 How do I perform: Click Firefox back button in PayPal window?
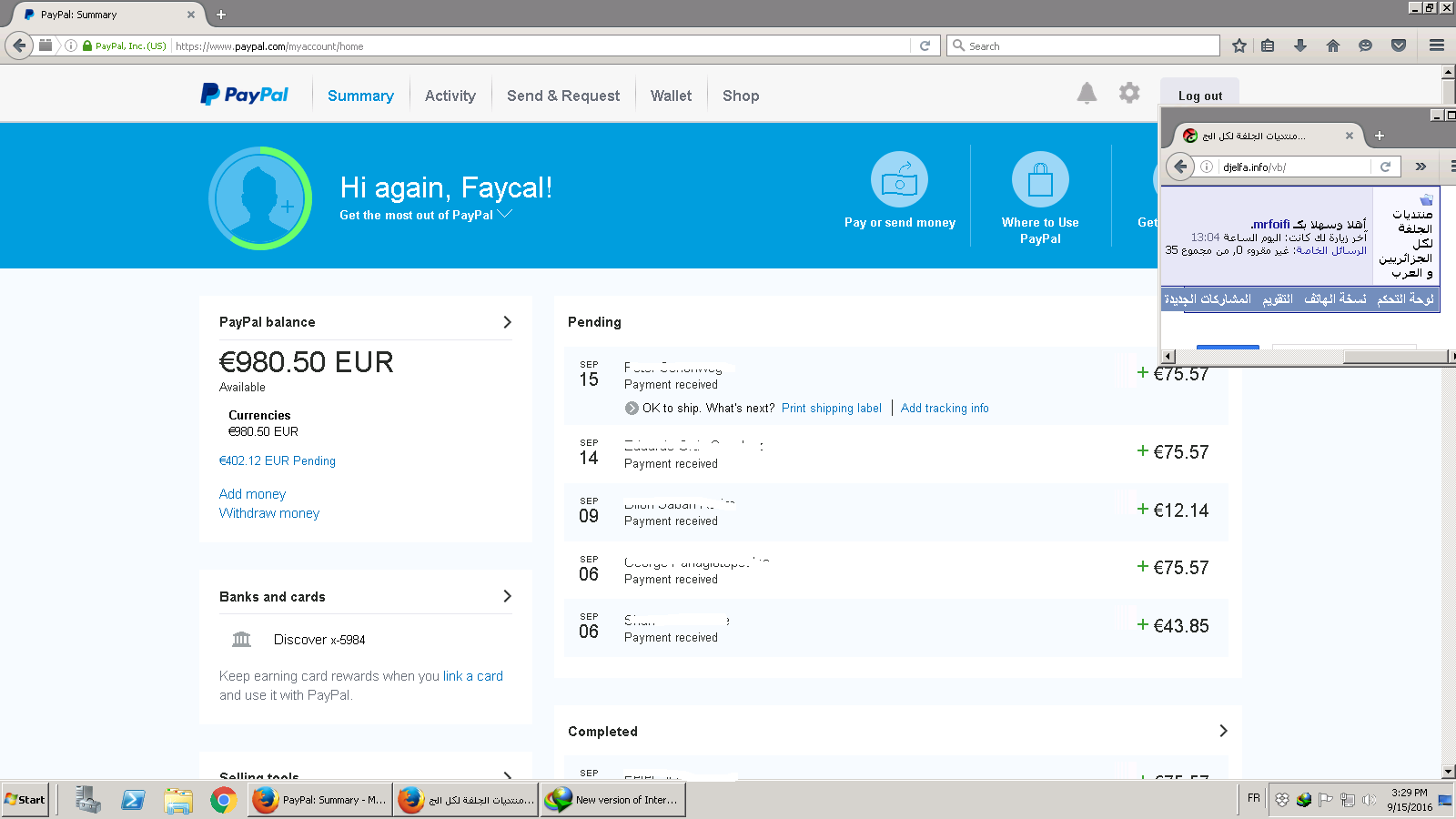(x=19, y=45)
